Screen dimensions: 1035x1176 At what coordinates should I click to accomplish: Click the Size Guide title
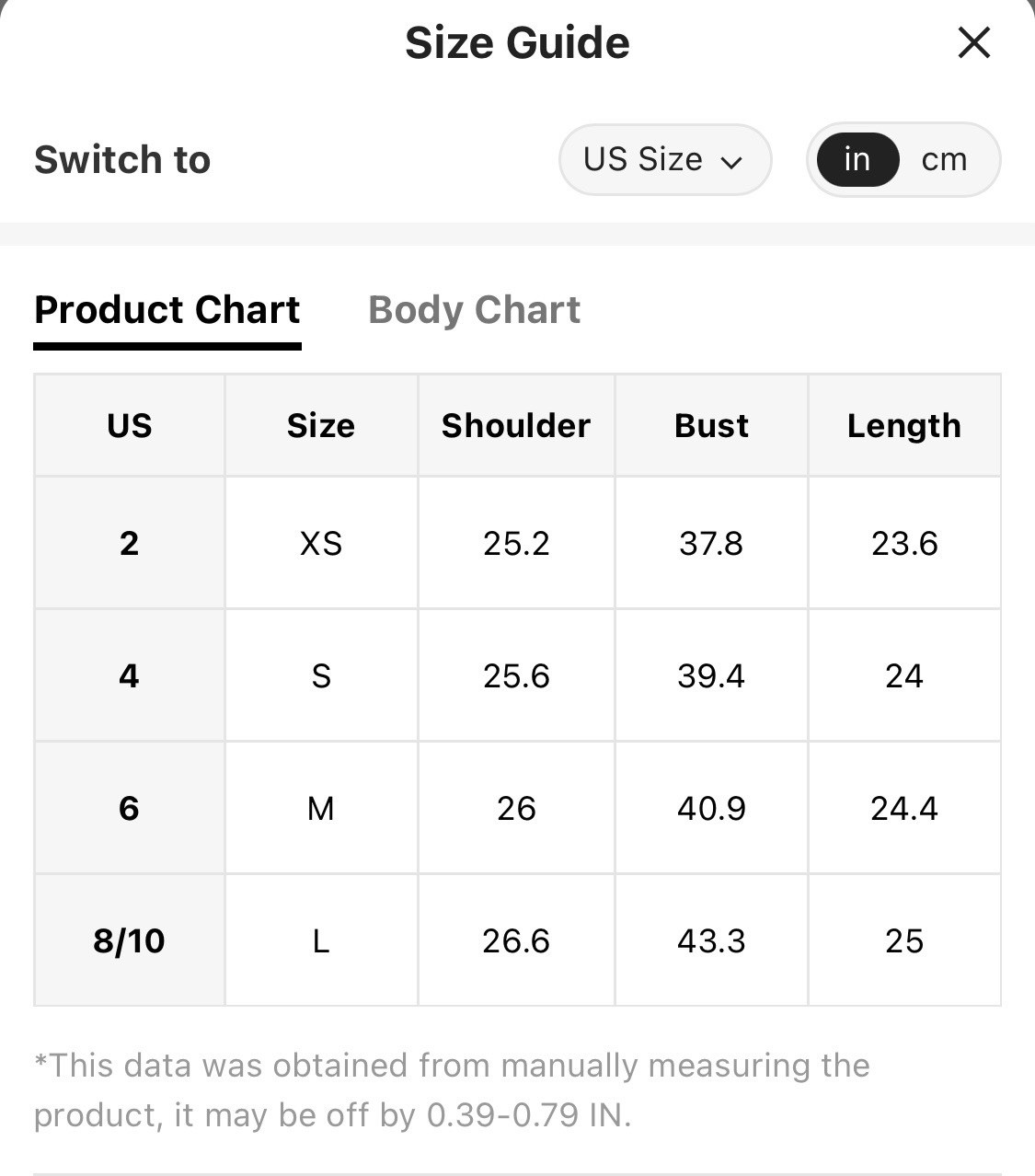coord(517,42)
